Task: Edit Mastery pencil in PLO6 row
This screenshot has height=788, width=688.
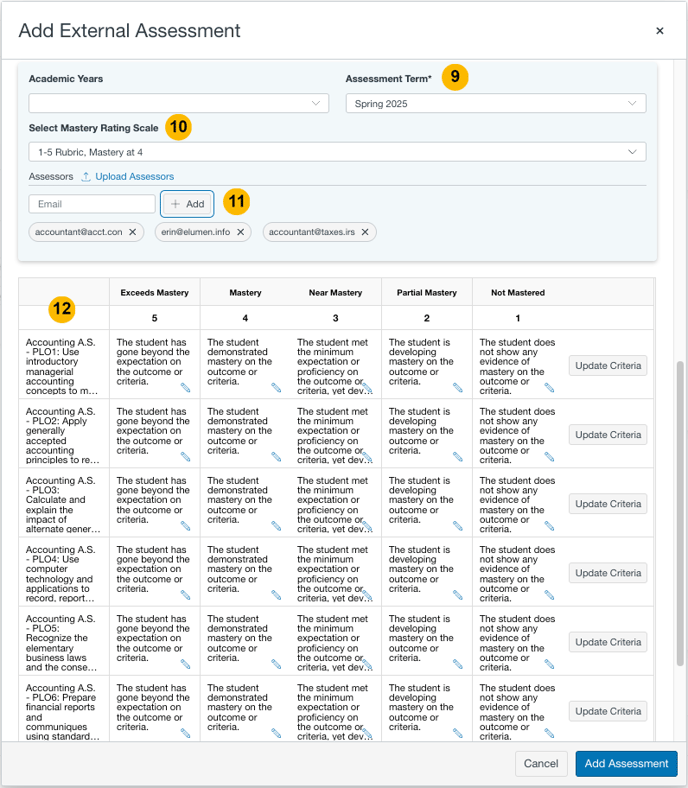Action: pyautogui.click(x=276, y=734)
